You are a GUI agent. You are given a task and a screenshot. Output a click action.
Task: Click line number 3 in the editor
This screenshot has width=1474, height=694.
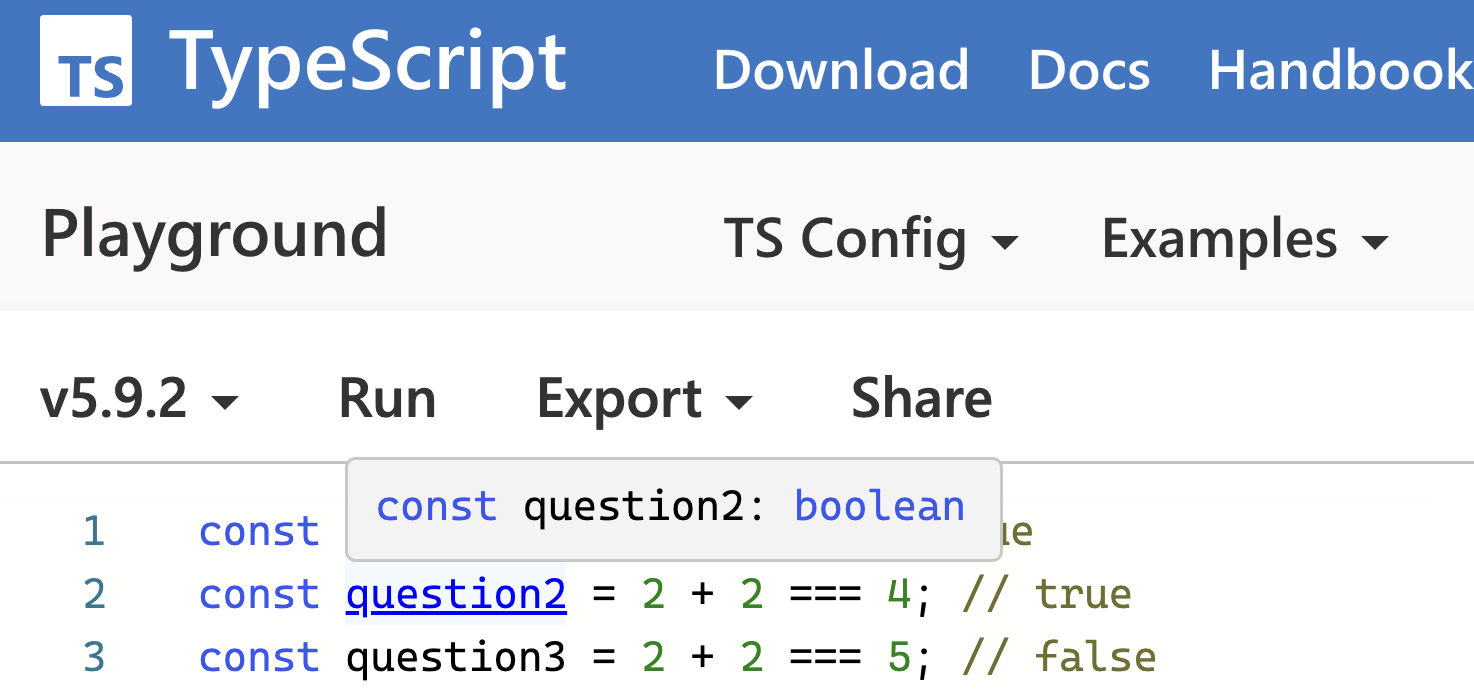point(93,656)
